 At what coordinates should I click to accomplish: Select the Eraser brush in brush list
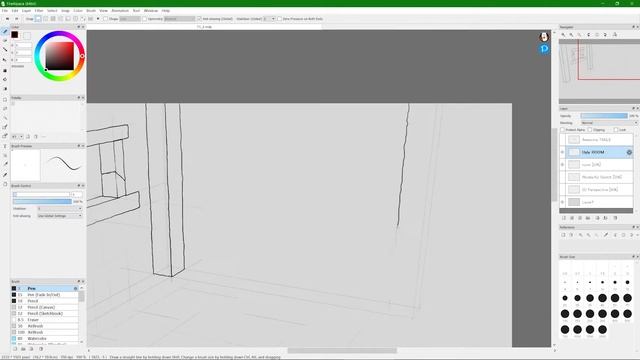coord(44,320)
